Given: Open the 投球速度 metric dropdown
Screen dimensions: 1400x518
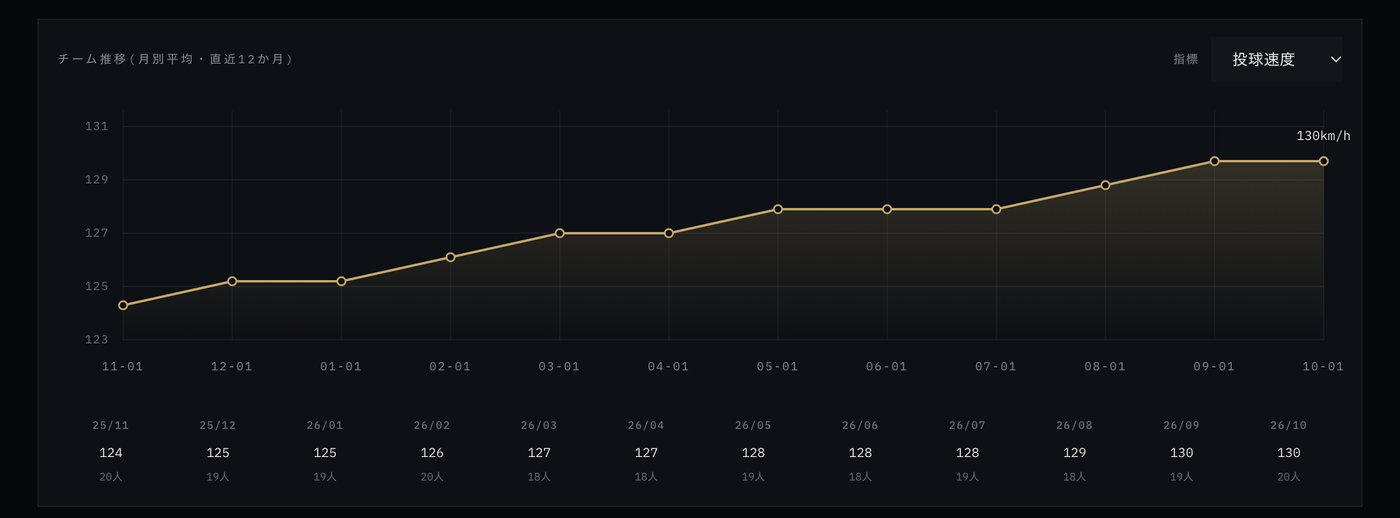Looking at the screenshot, I should click(1276, 60).
